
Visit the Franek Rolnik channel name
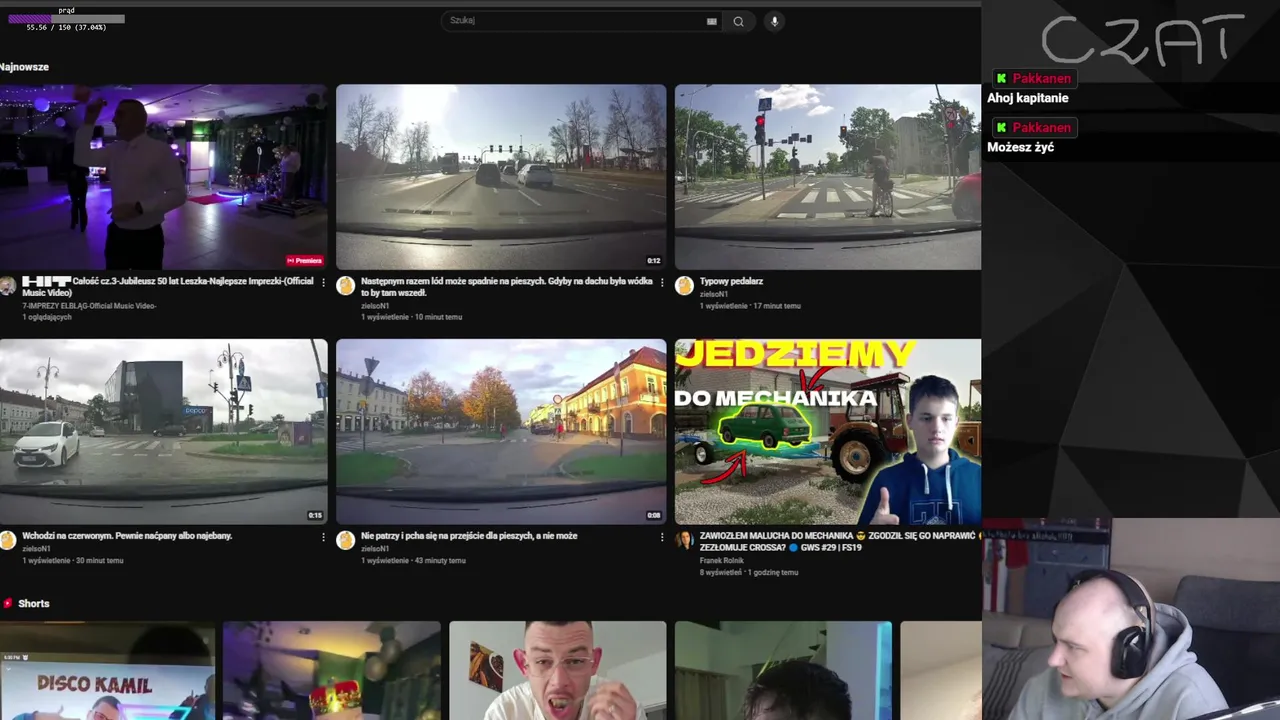722,560
